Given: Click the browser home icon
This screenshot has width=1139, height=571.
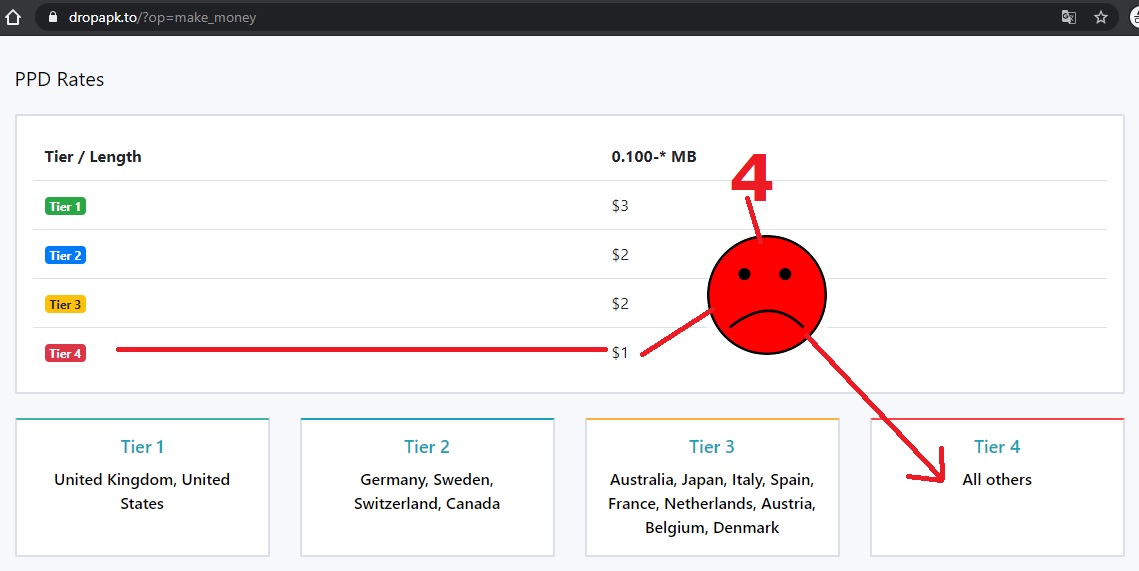Looking at the screenshot, I should click(x=13, y=17).
